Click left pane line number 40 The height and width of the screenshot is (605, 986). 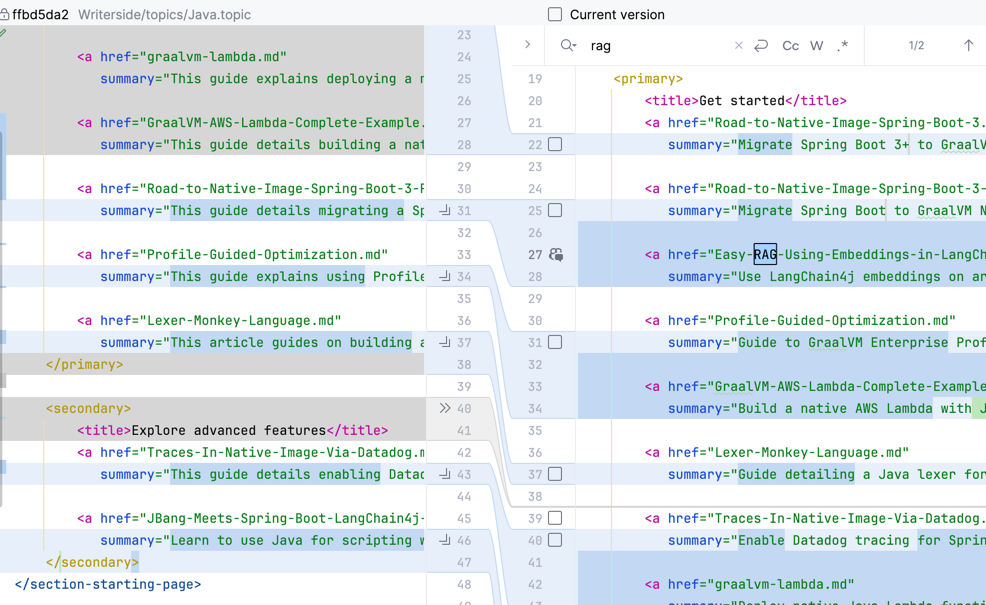(x=464, y=409)
